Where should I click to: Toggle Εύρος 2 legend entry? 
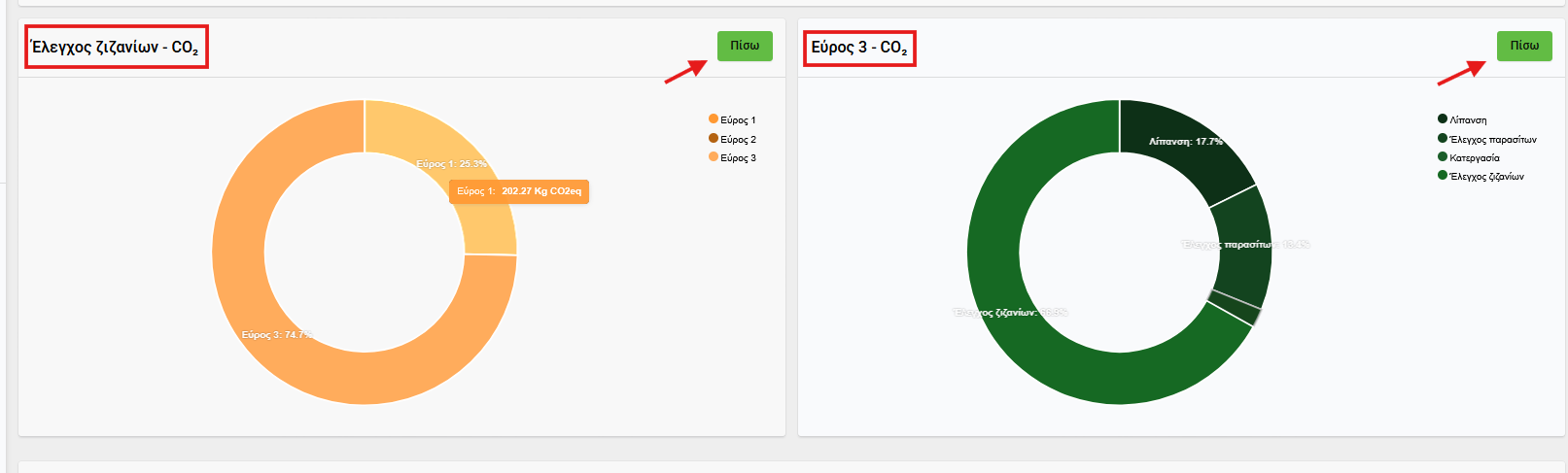pyautogui.click(x=738, y=140)
